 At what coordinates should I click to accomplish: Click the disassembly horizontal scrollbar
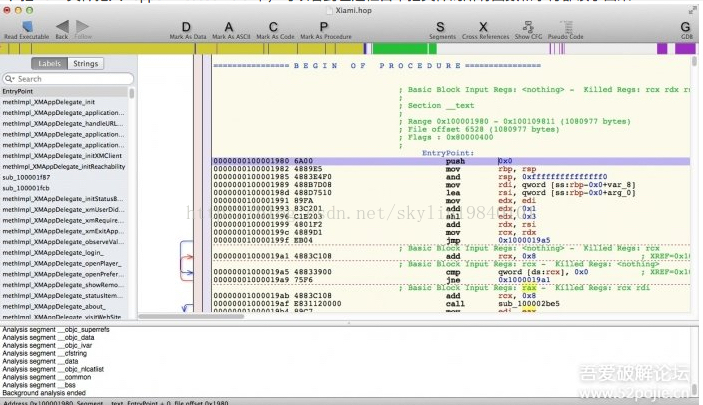pos(191,316)
